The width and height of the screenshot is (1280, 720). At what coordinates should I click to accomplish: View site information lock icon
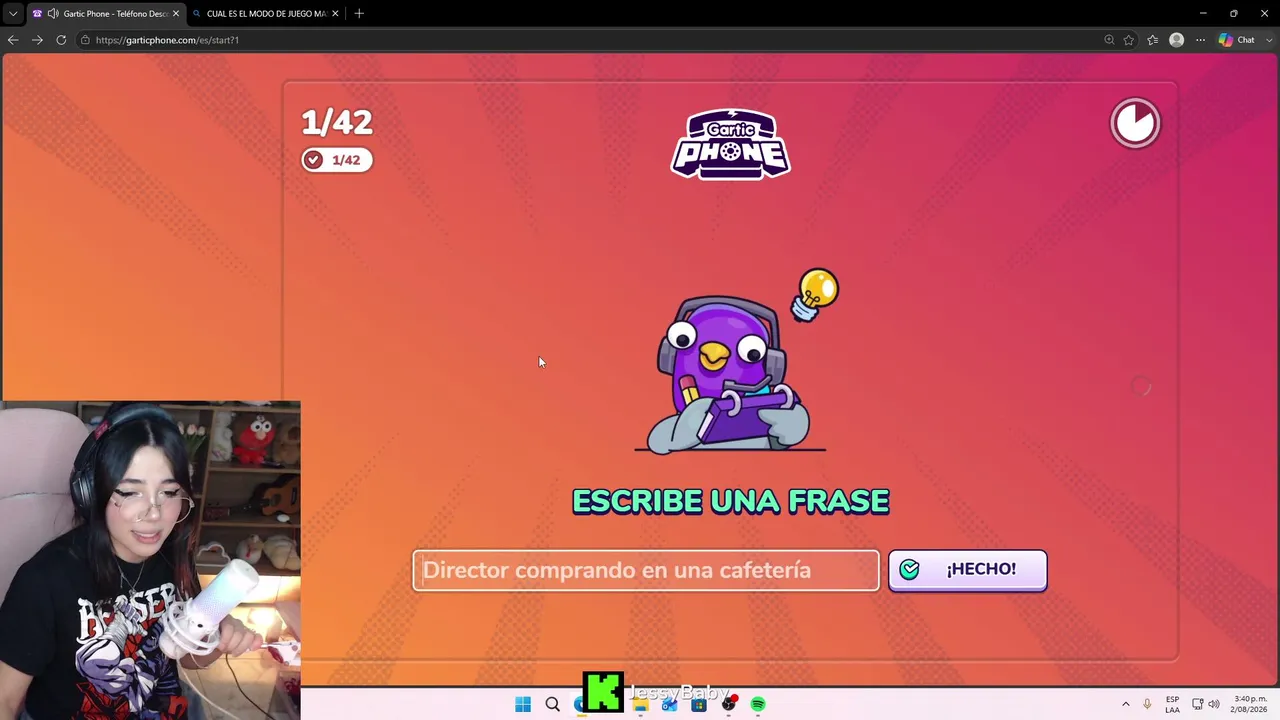coord(86,40)
